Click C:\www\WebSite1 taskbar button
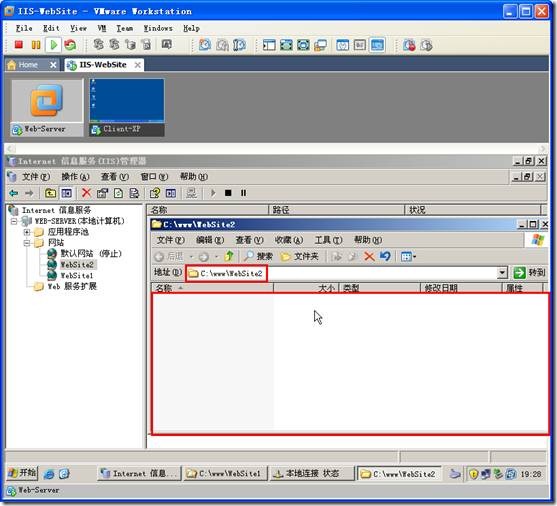Viewport: 557px width, 506px height. click(225, 473)
